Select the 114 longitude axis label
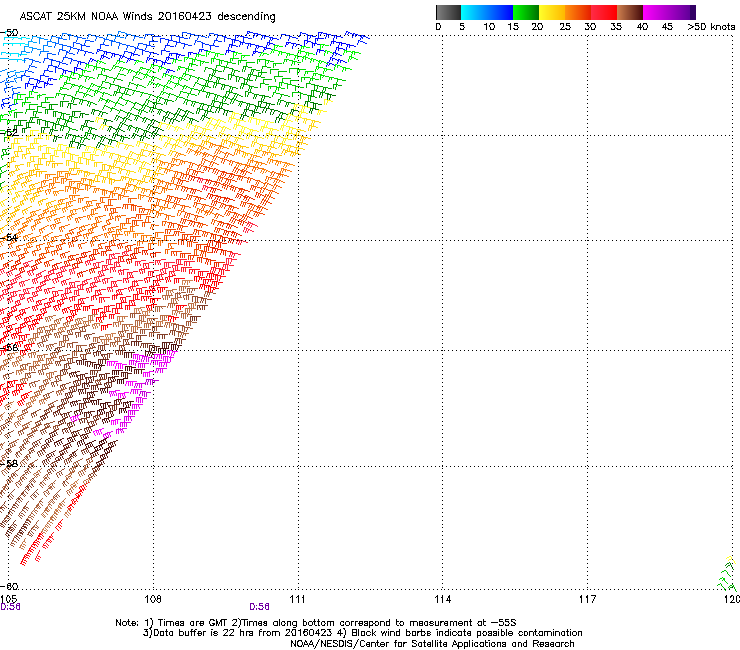Viewport: 740px width, 650px height. point(442,598)
